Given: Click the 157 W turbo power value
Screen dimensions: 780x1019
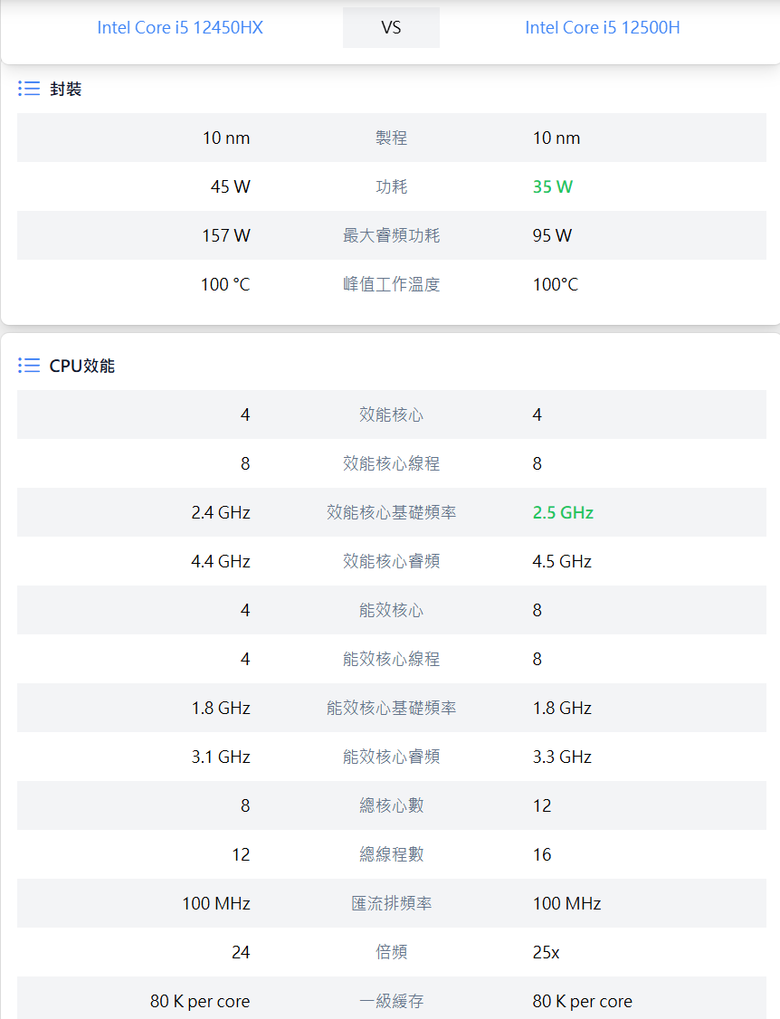Looking at the screenshot, I should coord(226,235).
